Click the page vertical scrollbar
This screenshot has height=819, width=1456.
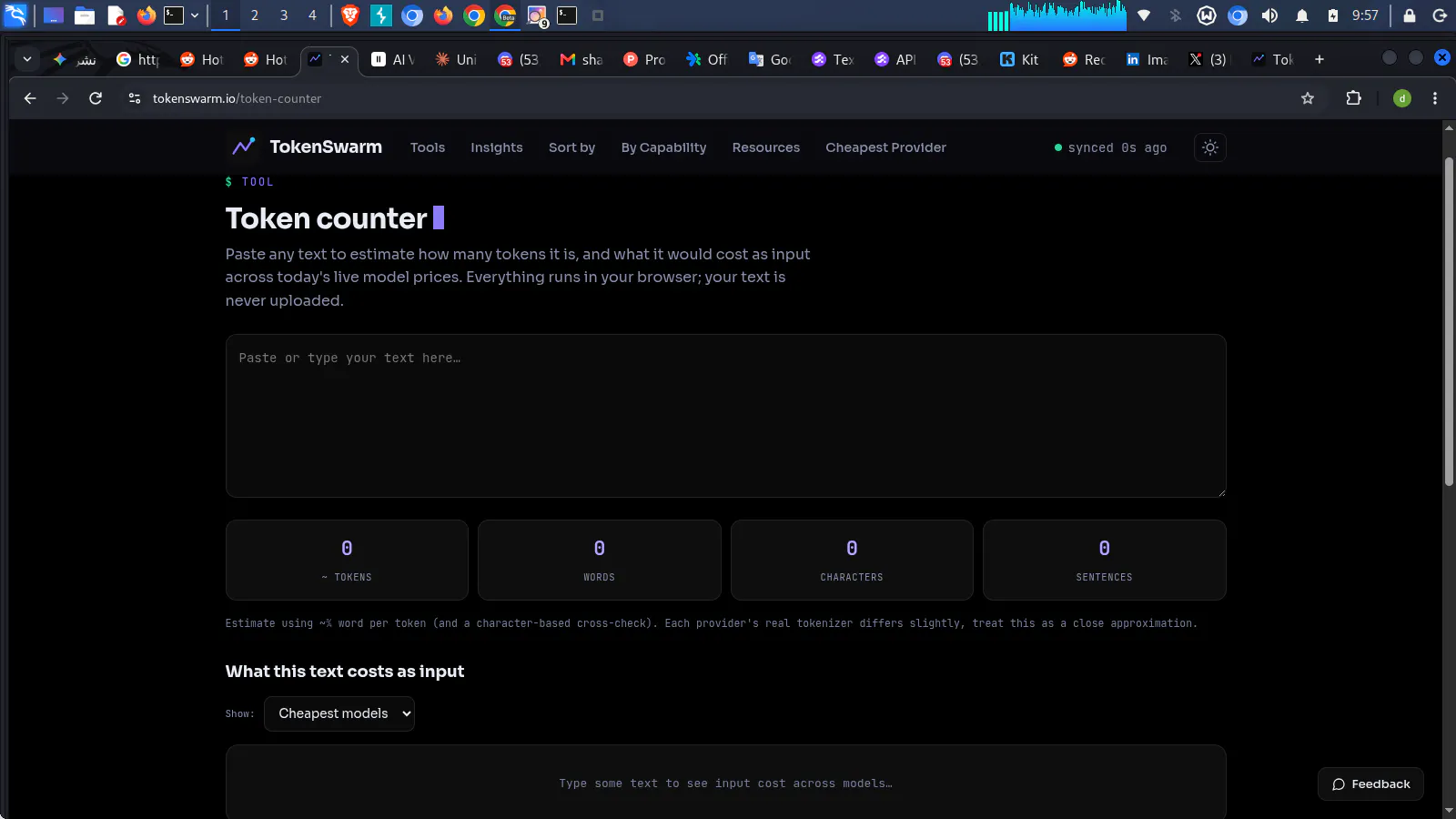[1449, 320]
